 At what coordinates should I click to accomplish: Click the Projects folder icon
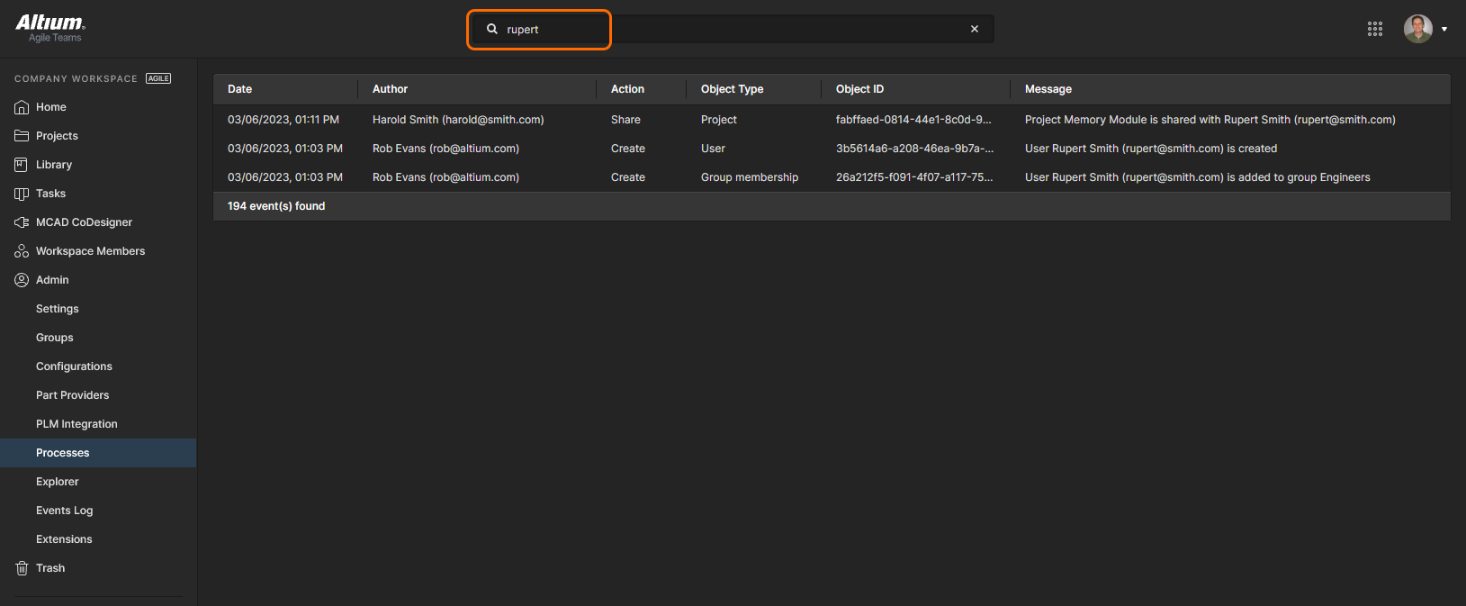(21, 136)
